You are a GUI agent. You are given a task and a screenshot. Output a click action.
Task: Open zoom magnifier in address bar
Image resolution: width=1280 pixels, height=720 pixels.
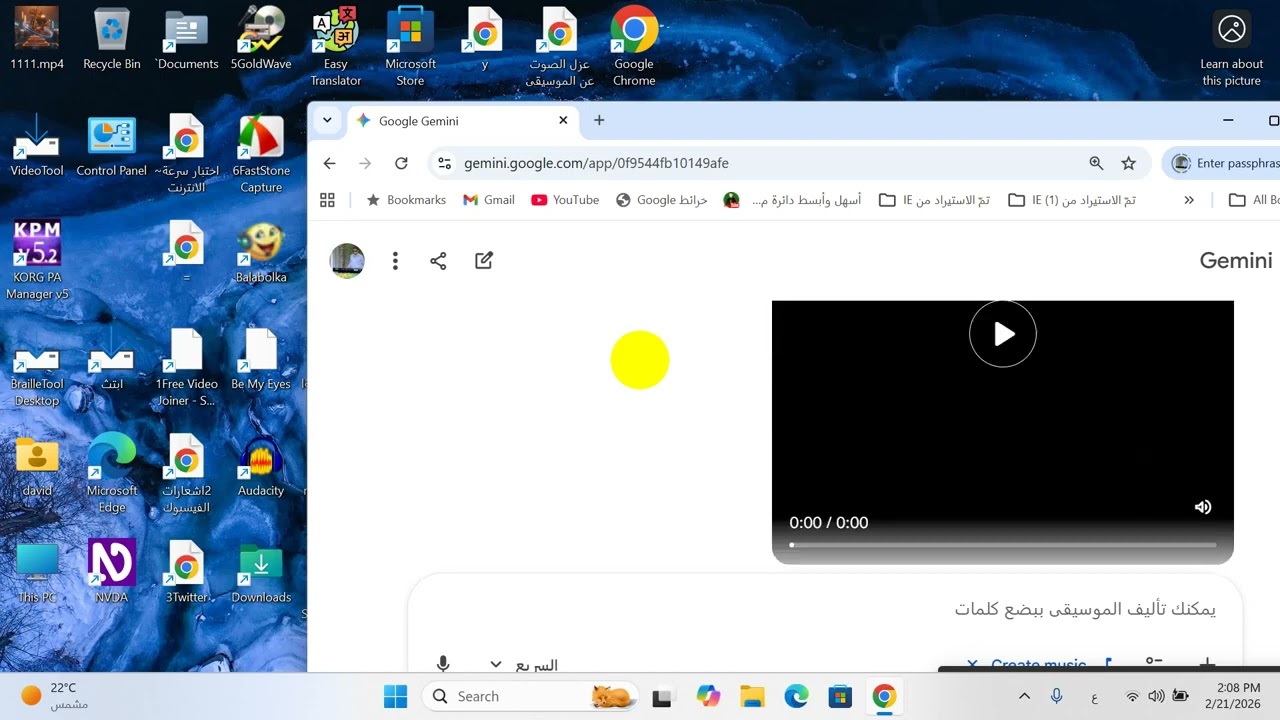click(x=1096, y=163)
